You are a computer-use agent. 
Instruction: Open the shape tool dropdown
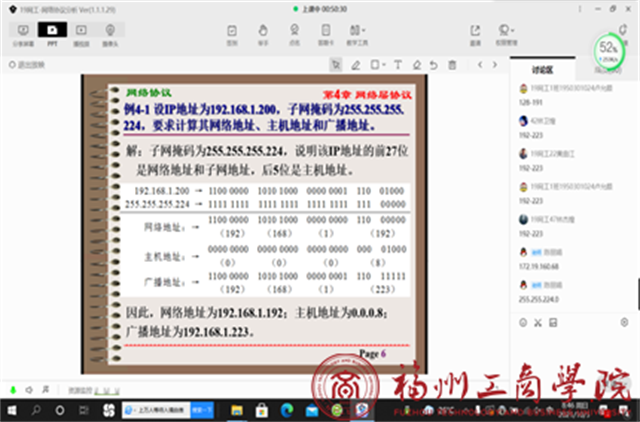[380, 65]
